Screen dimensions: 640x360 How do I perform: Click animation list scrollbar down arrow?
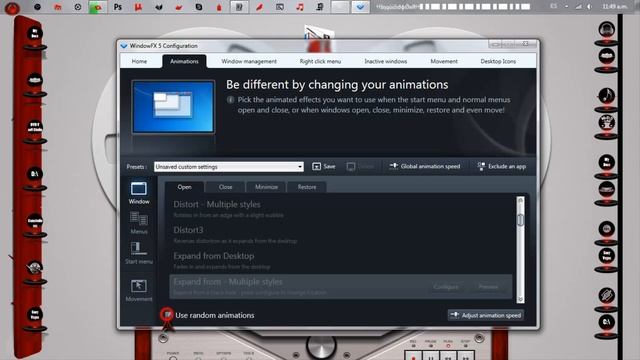[520, 299]
